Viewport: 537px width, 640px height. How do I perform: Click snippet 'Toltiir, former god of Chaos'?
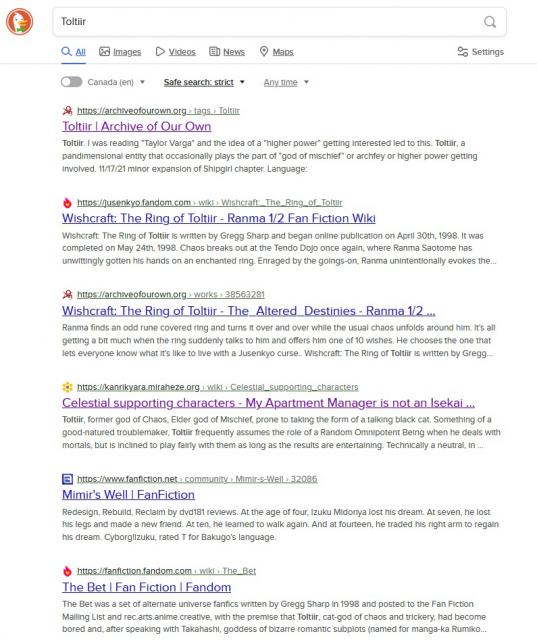coord(281,433)
